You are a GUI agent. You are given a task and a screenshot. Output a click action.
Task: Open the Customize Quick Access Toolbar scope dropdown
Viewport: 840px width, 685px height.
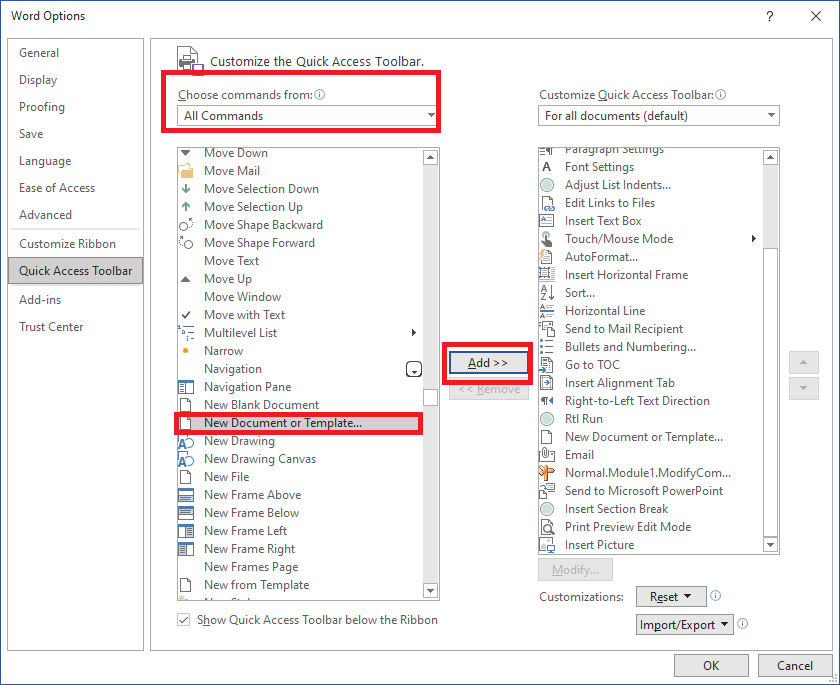tap(658, 116)
